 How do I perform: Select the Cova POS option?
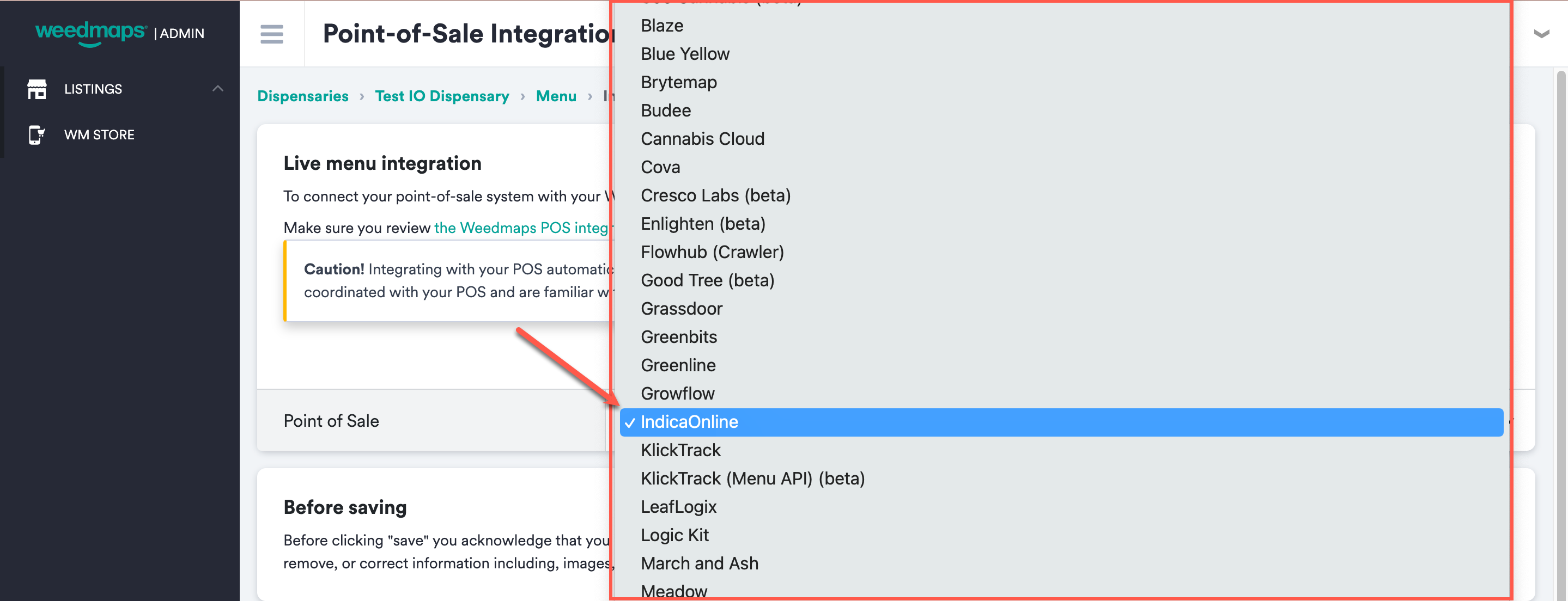[x=660, y=167]
